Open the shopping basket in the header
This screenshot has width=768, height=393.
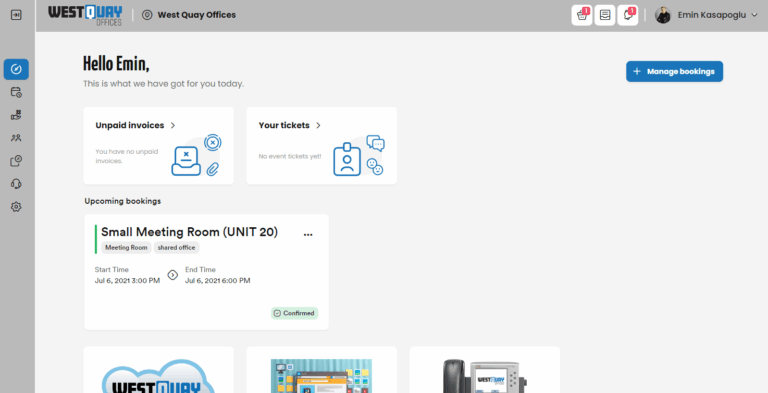582,15
